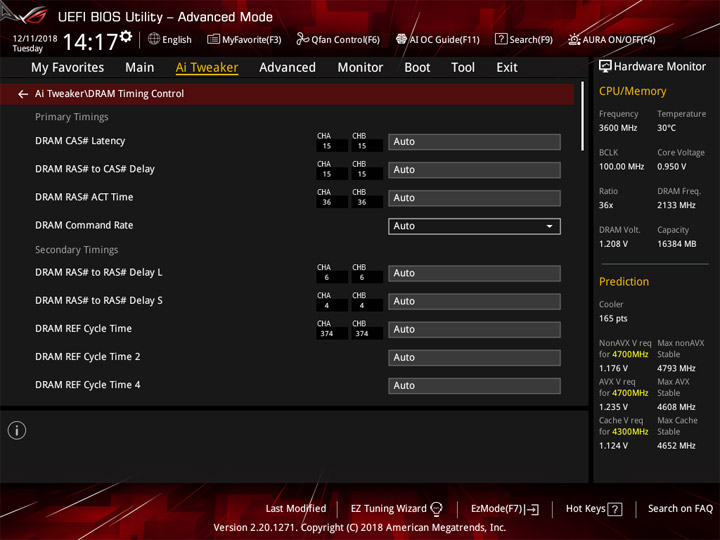
Task: Click the info icon in help panel
Action: pyautogui.click(x=17, y=431)
